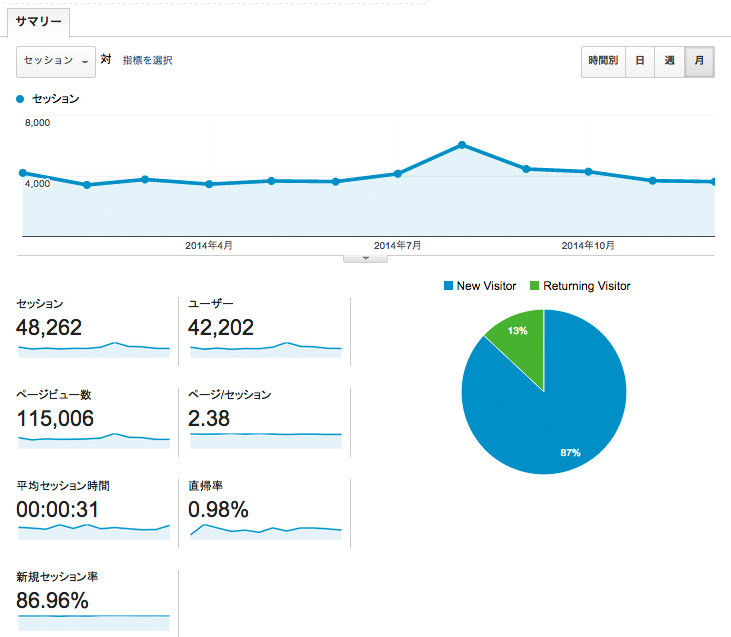Switch the graph to 週 view
The image size is (731, 637).
pyautogui.click(x=669, y=61)
